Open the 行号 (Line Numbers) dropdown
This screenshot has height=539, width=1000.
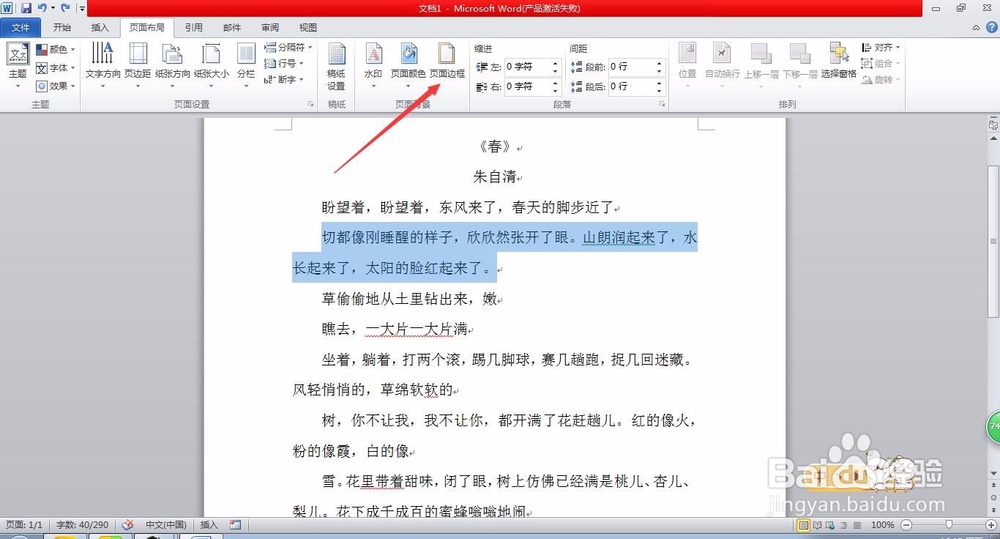tap(284, 63)
